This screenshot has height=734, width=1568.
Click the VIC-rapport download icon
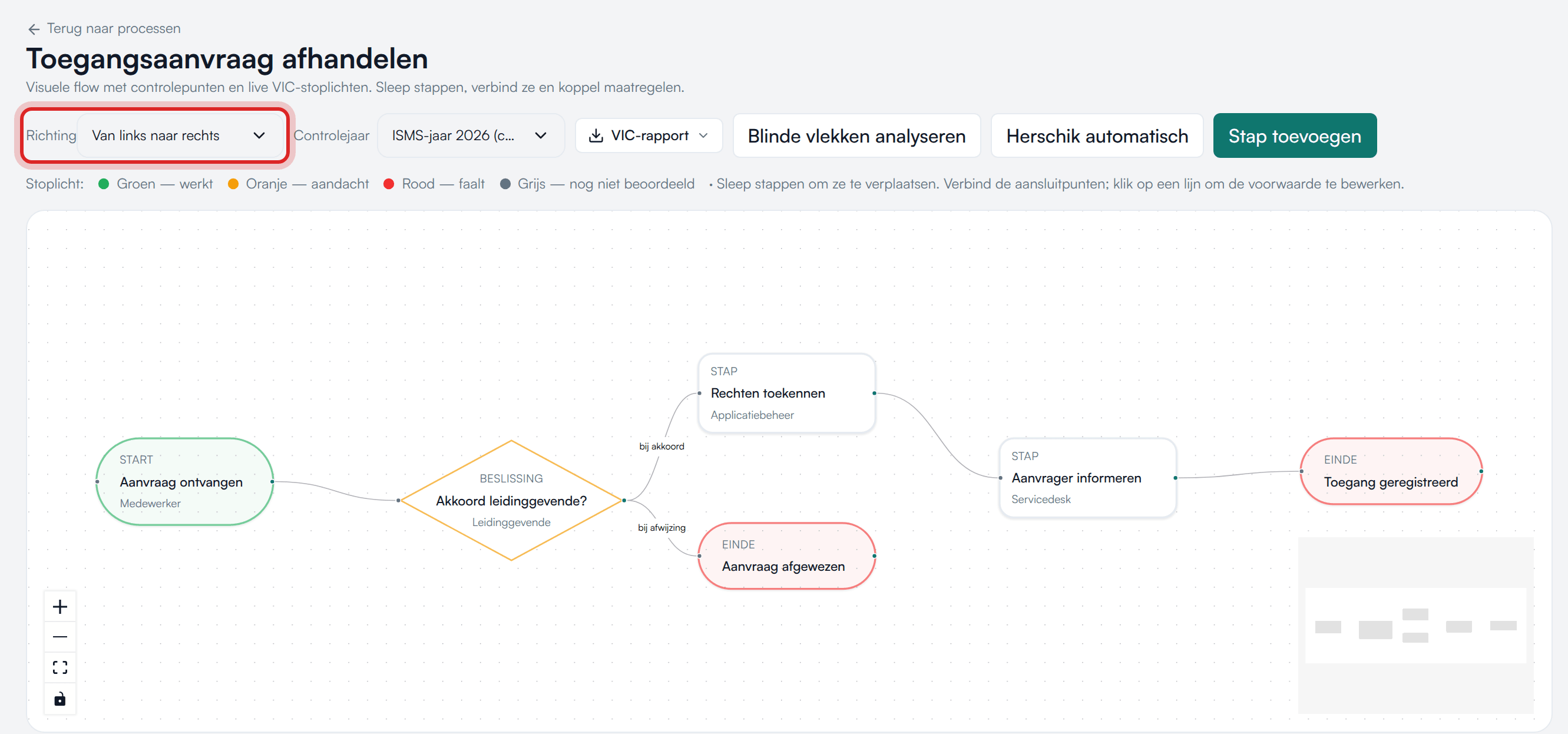(x=596, y=135)
